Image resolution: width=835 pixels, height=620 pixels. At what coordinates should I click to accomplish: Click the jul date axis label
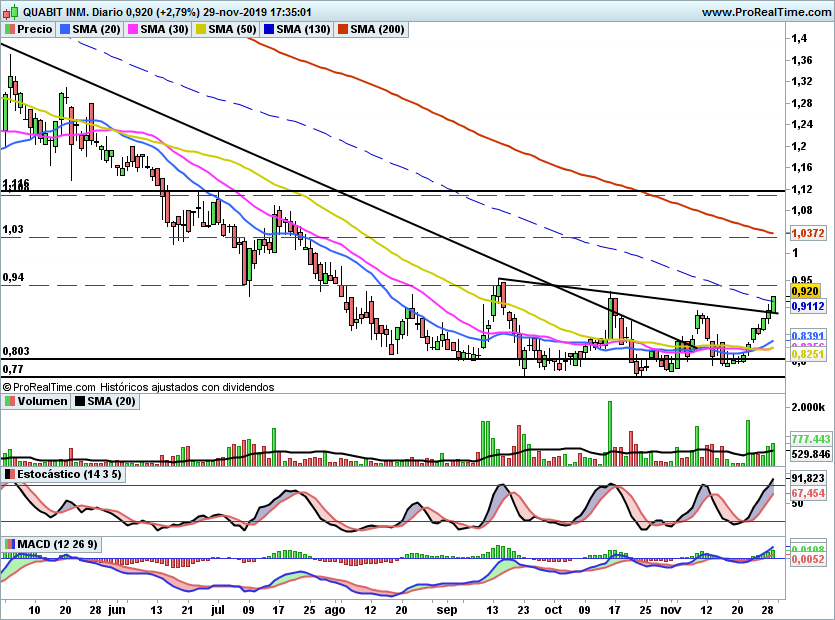217,610
